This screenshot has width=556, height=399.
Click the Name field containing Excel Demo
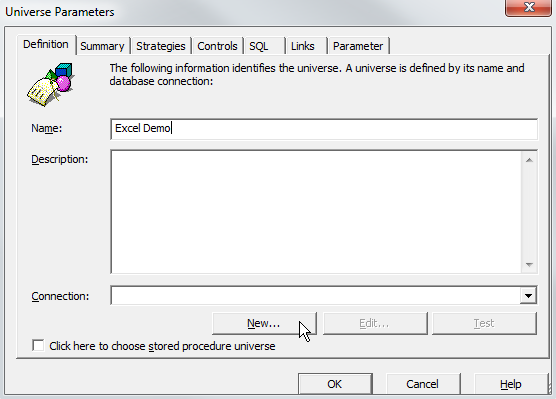point(324,128)
